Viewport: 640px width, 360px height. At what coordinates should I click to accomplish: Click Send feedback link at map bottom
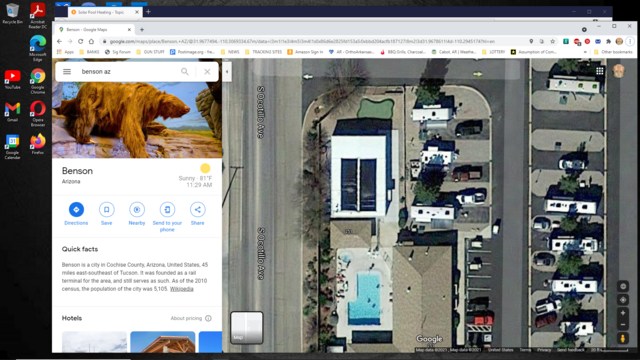pyautogui.click(x=571, y=350)
